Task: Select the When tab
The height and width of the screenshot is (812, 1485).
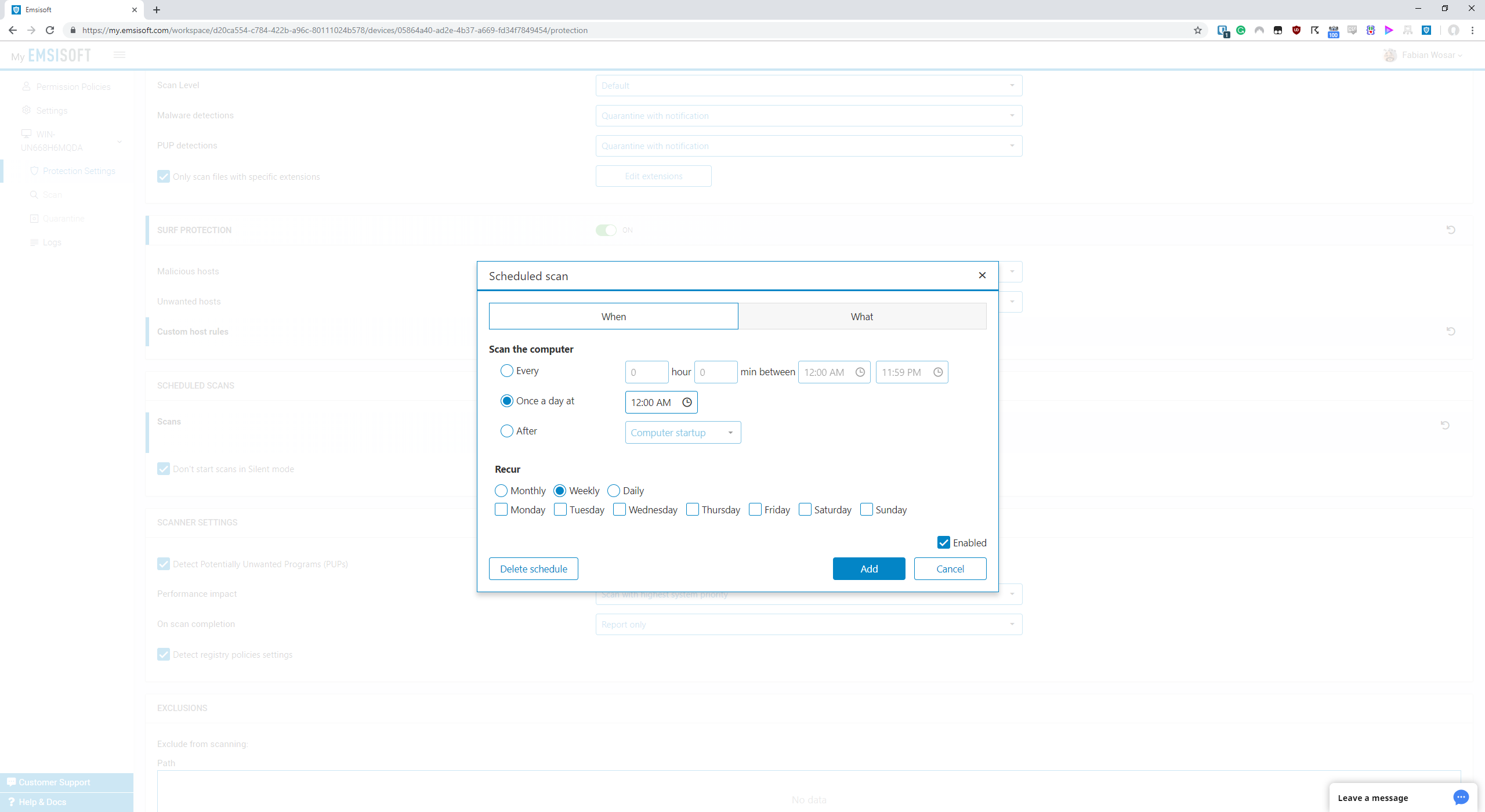Action: pos(613,317)
